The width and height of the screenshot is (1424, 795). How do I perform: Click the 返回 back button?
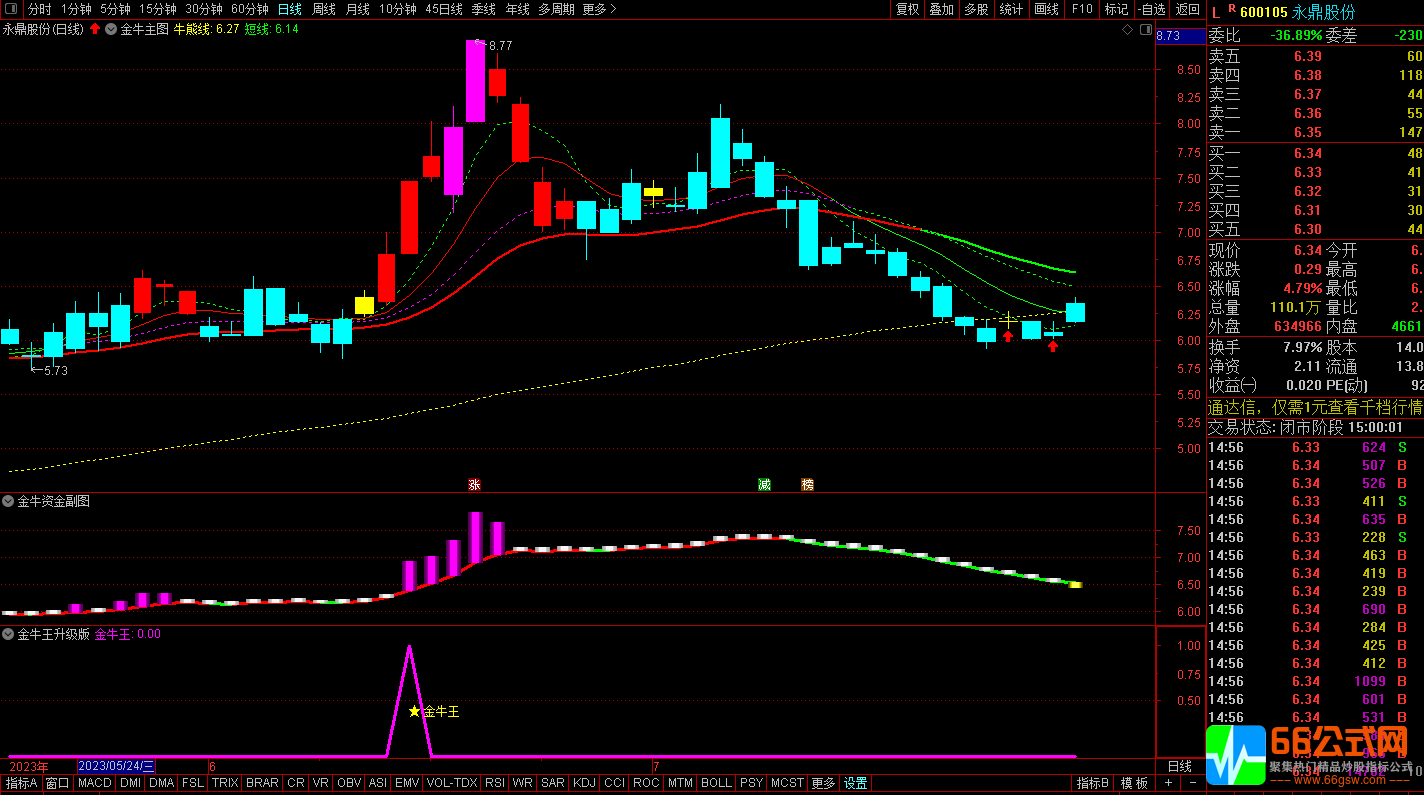coord(1188,9)
